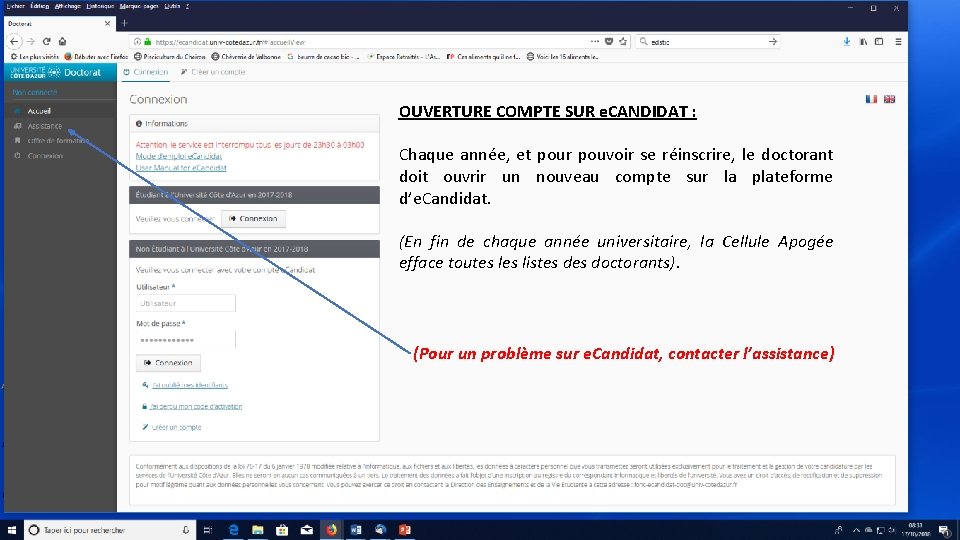The image size is (960, 540).
Task: Reload the page with the refresh icon
Action: coord(47,42)
